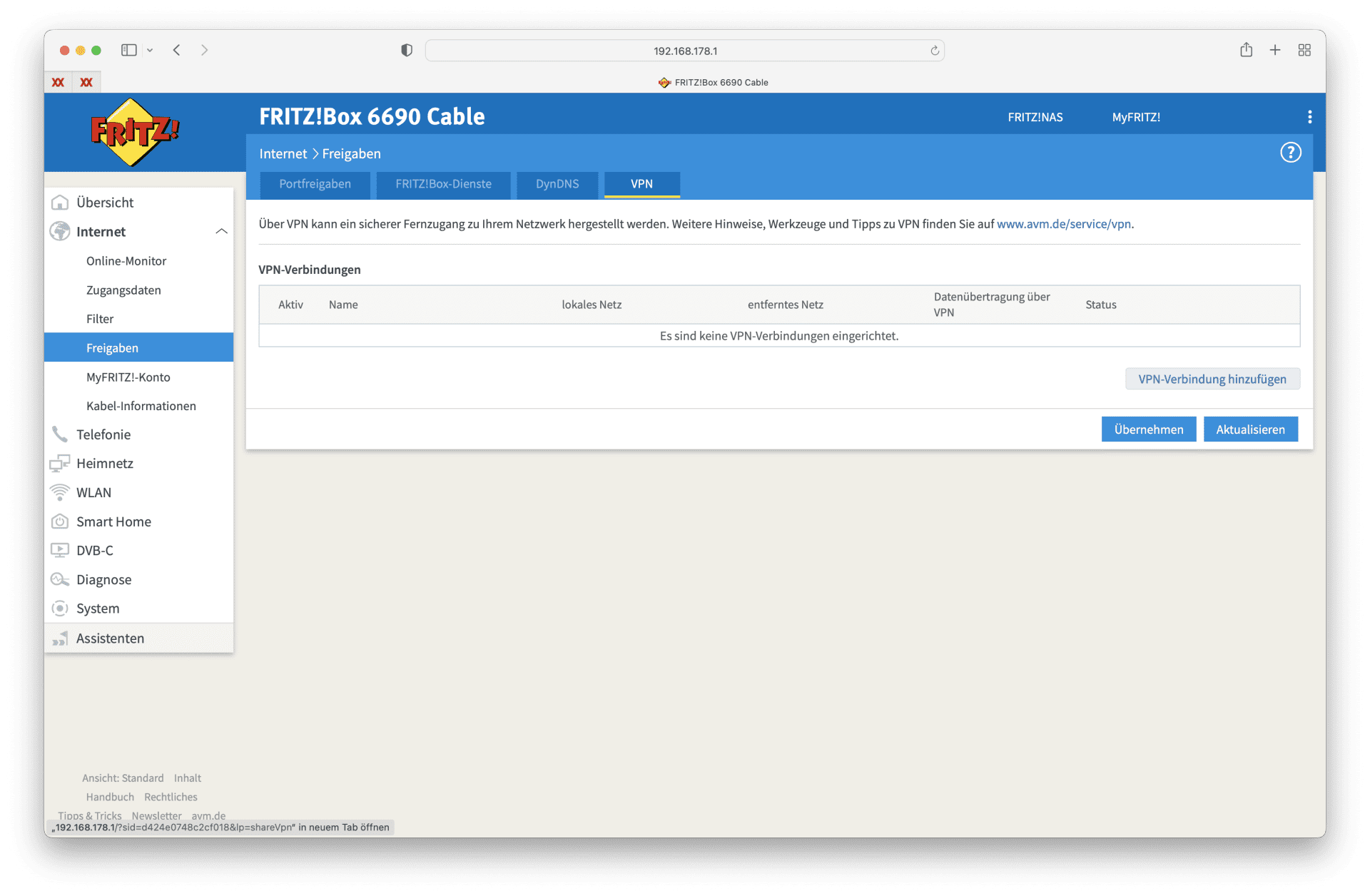Click the DVB-C screen icon
1370x896 pixels.
tap(60, 551)
